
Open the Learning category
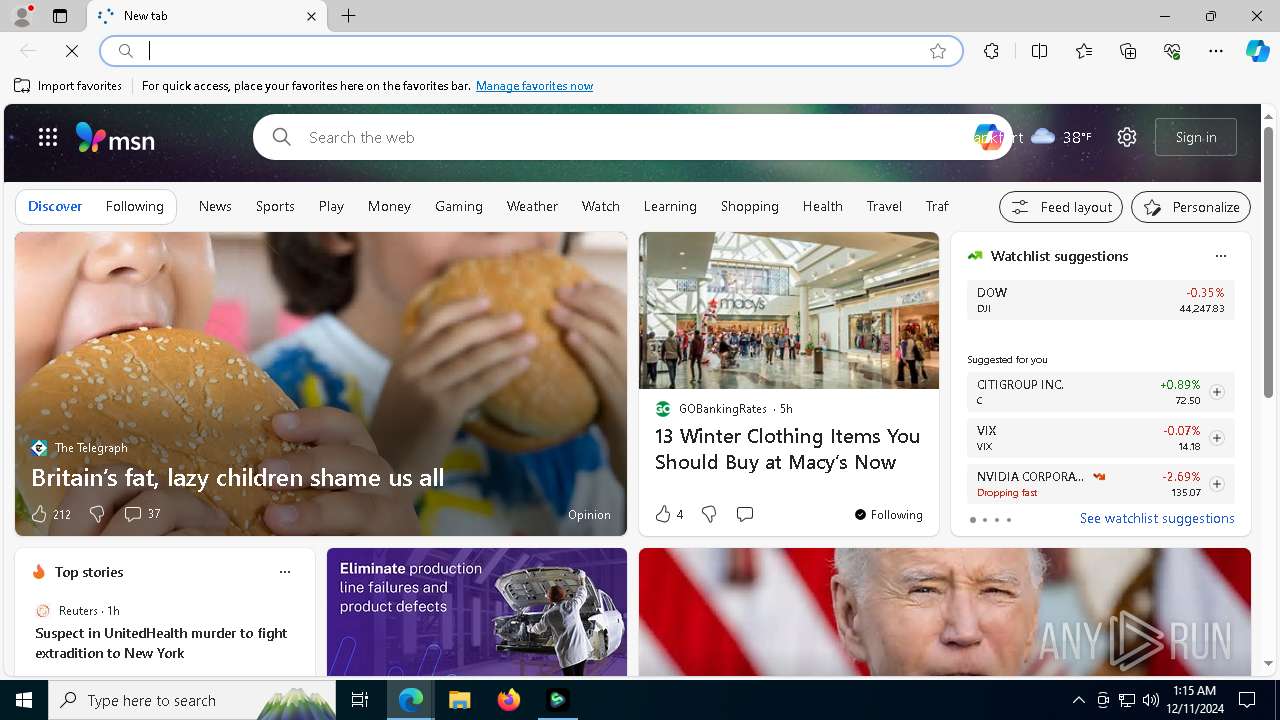pyautogui.click(x=670, y=206)
